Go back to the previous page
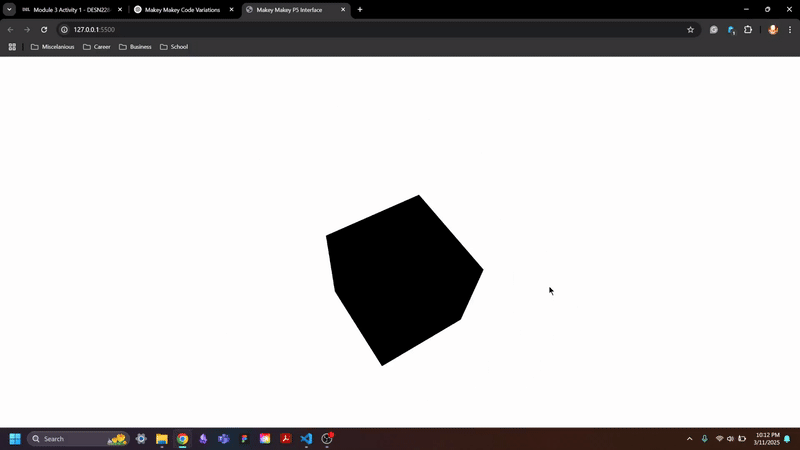Image resolution: width=800 pixels, height=450 pixels. click(x=10, y=30)
